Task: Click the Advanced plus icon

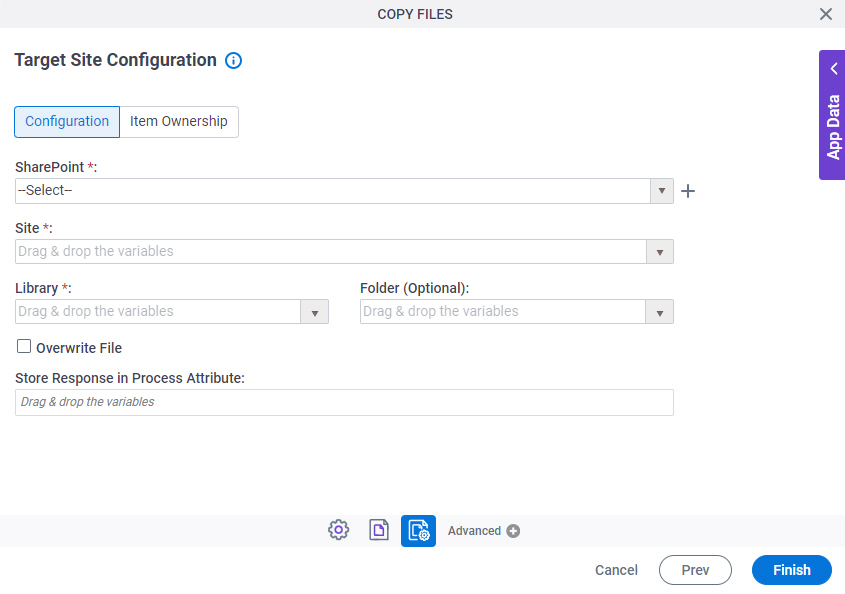Action: pyautogui.click(x=513, y=531)
